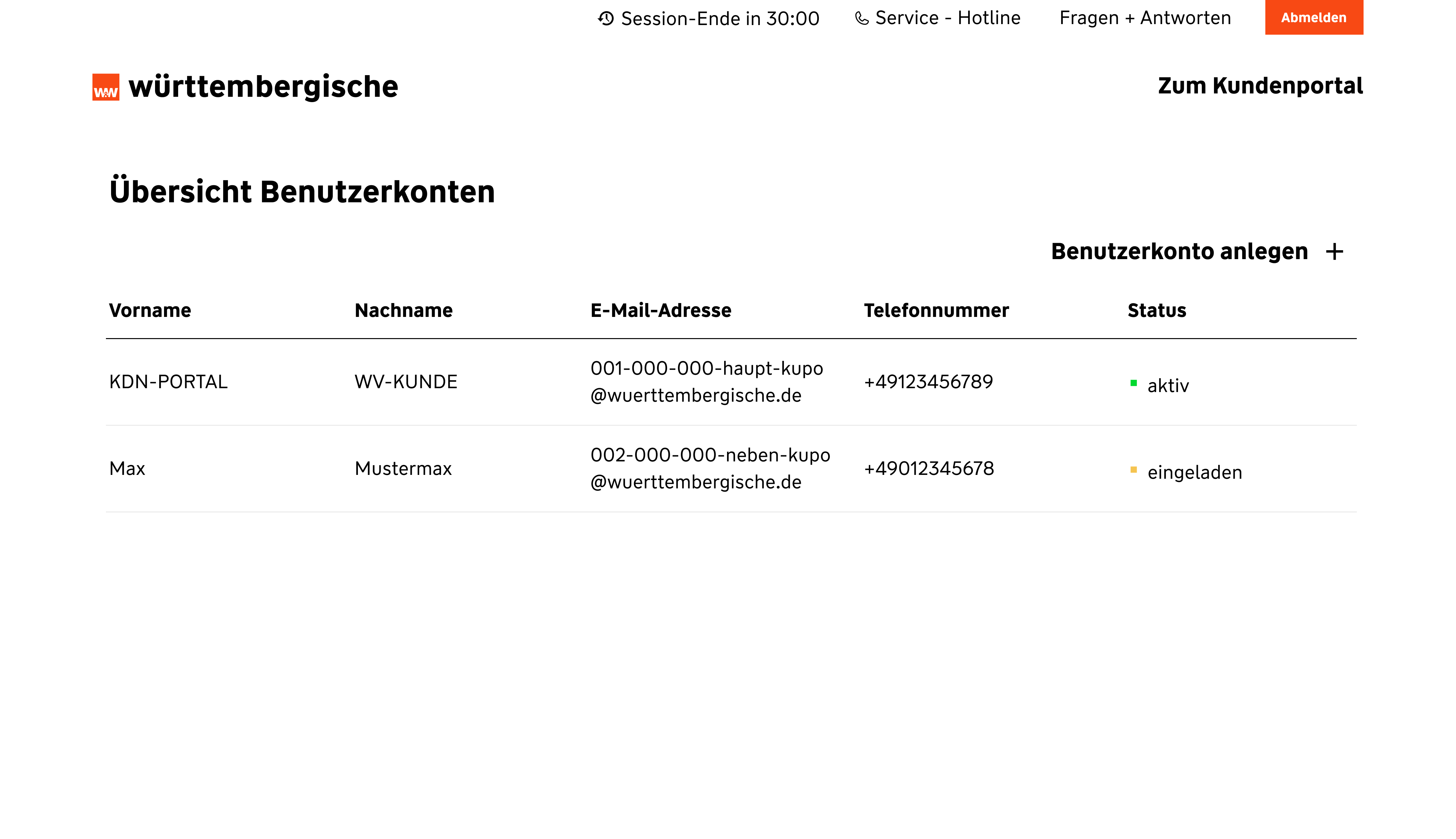This screenshot has width=1456, height=839.
Task: Click the E-Mail-Adresse column header
Action: pos(661,310)
